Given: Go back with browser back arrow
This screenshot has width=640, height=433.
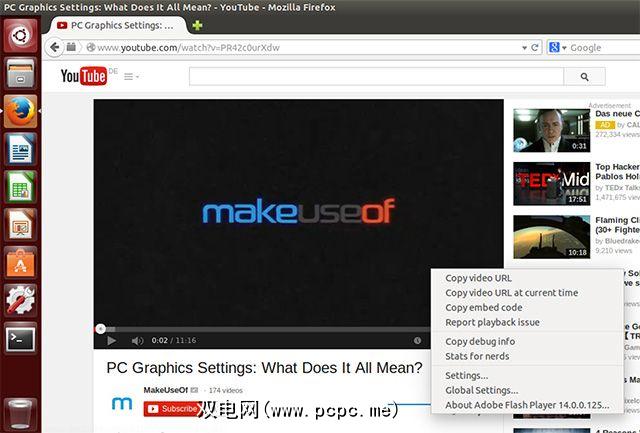Looking at the screenshot, I should tap(55, 47).
